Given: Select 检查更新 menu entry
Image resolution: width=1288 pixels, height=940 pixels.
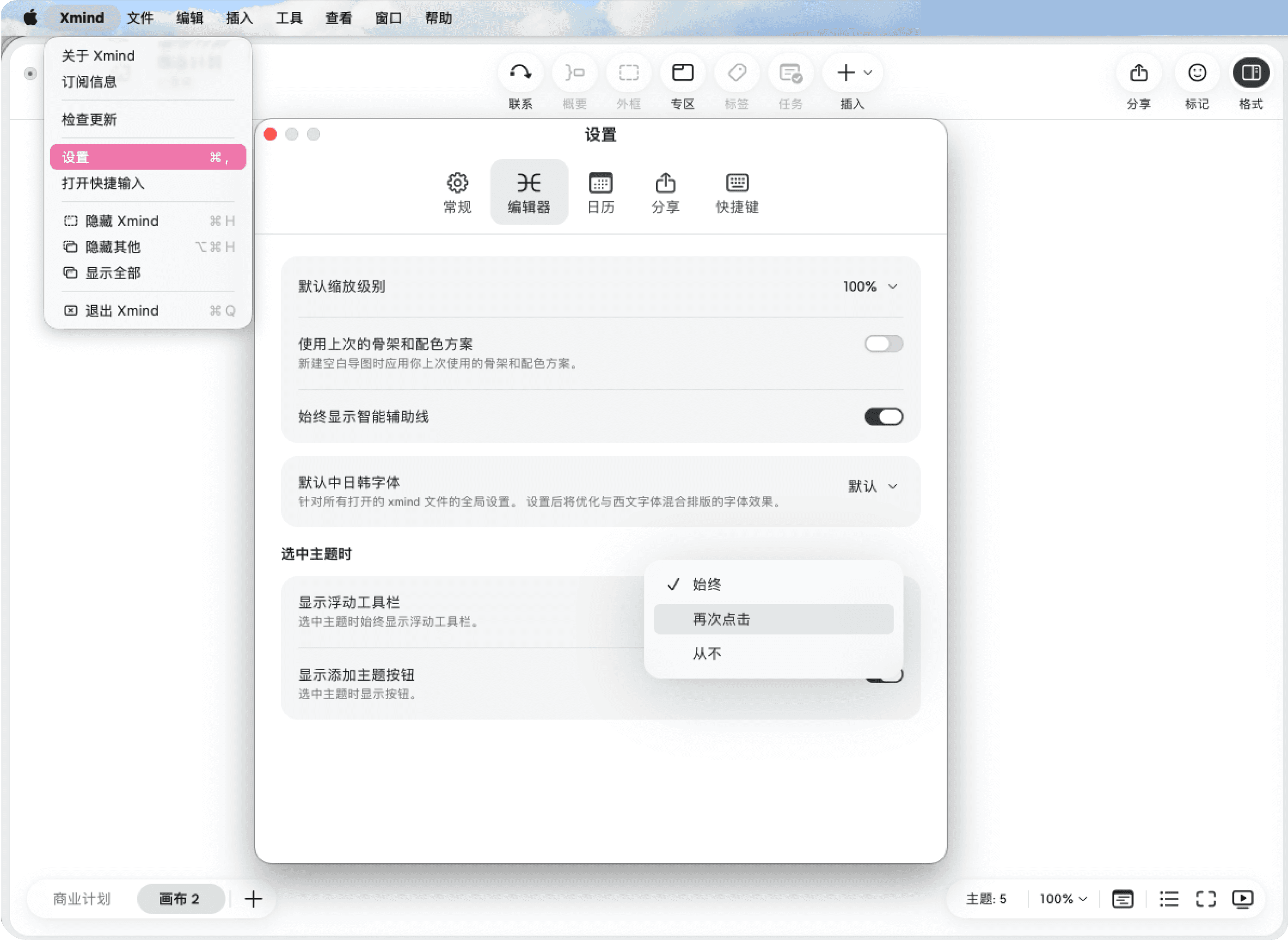Looking at the screenshot, I should click(148, 120).
